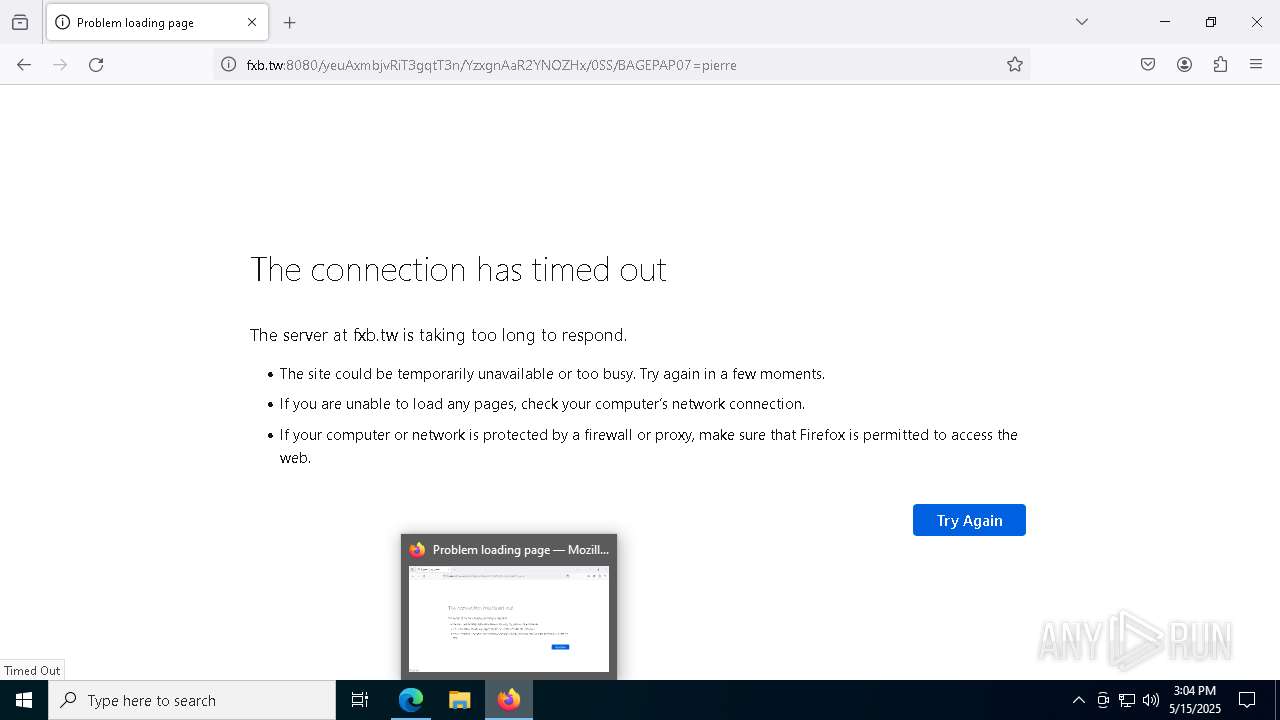
Task: Go forward one page
Action: (60, 65)
